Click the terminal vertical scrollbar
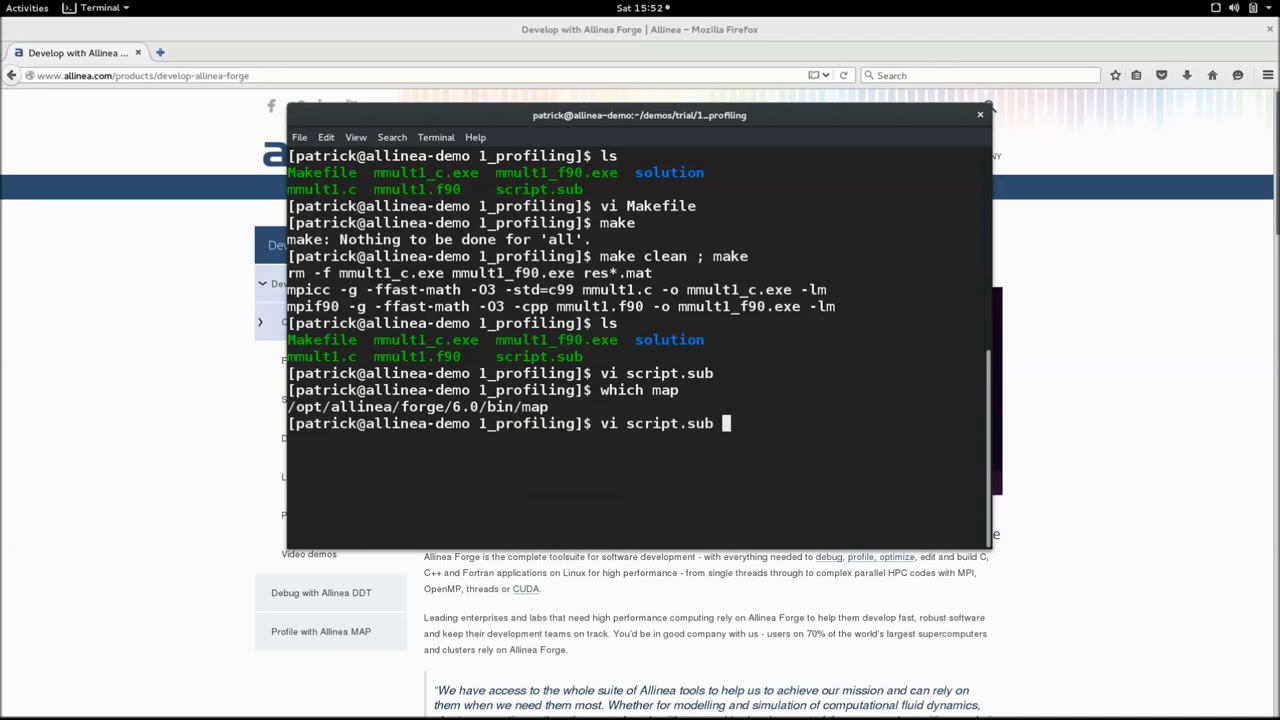This screenshot has height=720, width=1280. [x=988, y=447]
